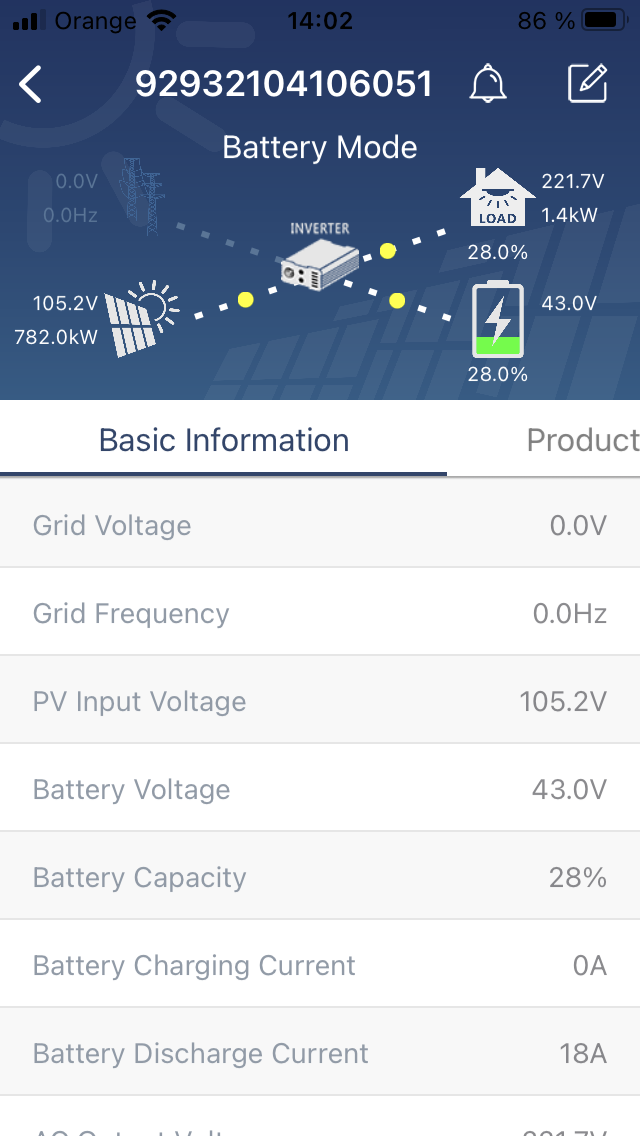This screenshot has width=640, height=1136.
Task: Tap the Battery Charging Current row
Action: (320, 965)
